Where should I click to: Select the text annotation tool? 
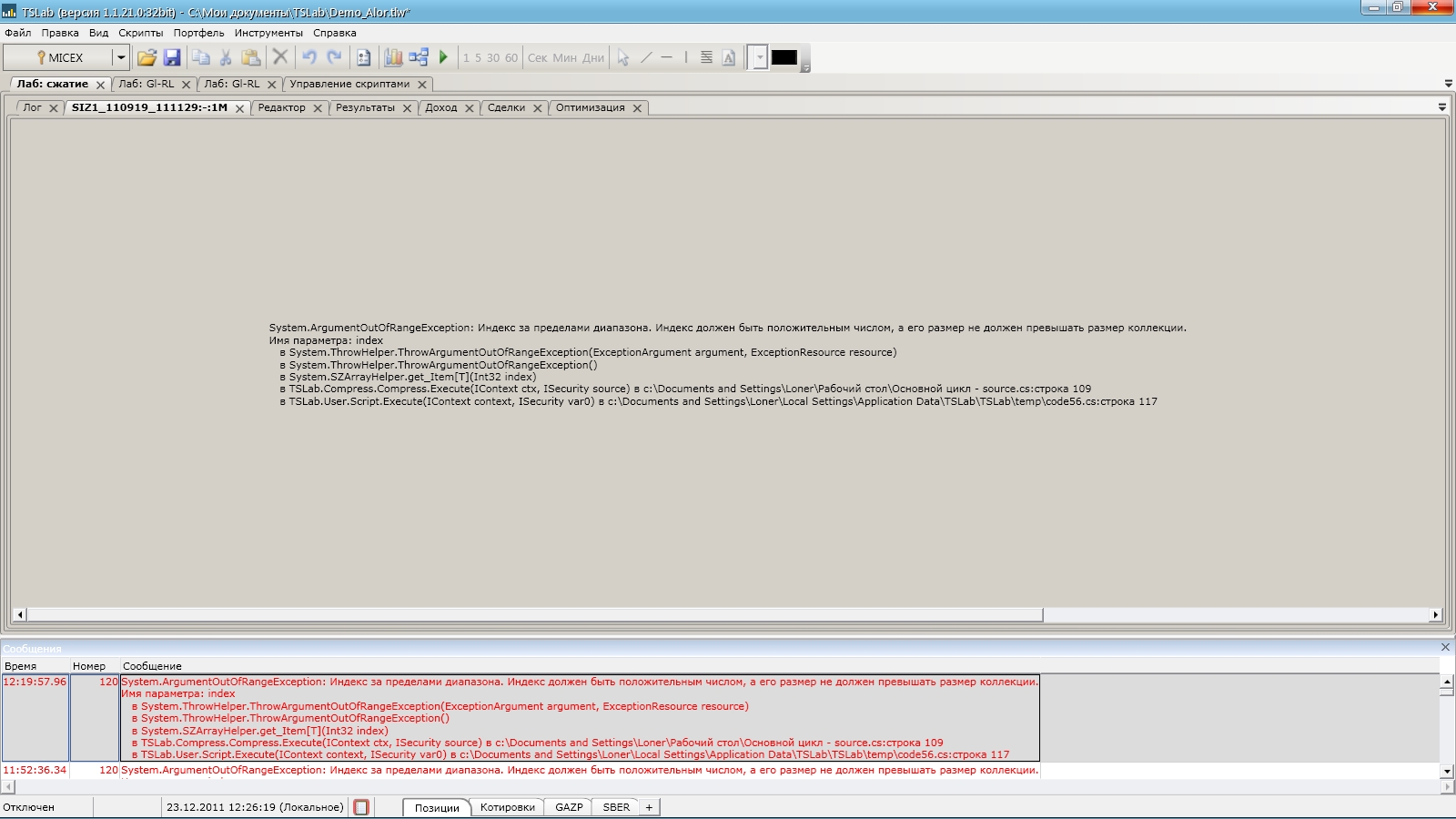tap(729, 57)
